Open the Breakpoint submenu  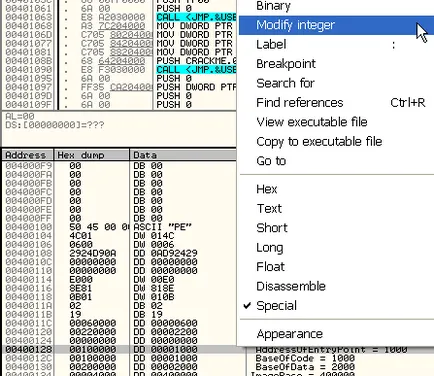(x=336, y=64)
